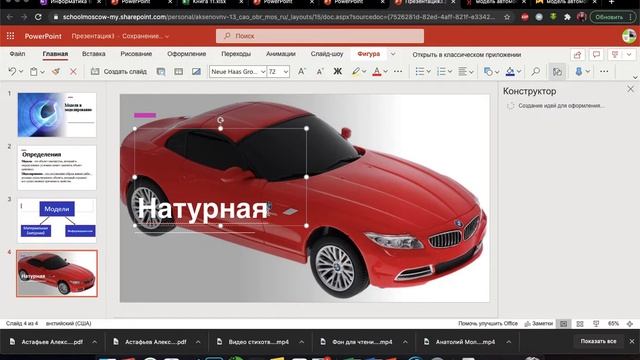The height and width of the screenshot is (360, 640).
Task: Expand highlight color dropdown arrow
Action: click(x=364, y=72)
